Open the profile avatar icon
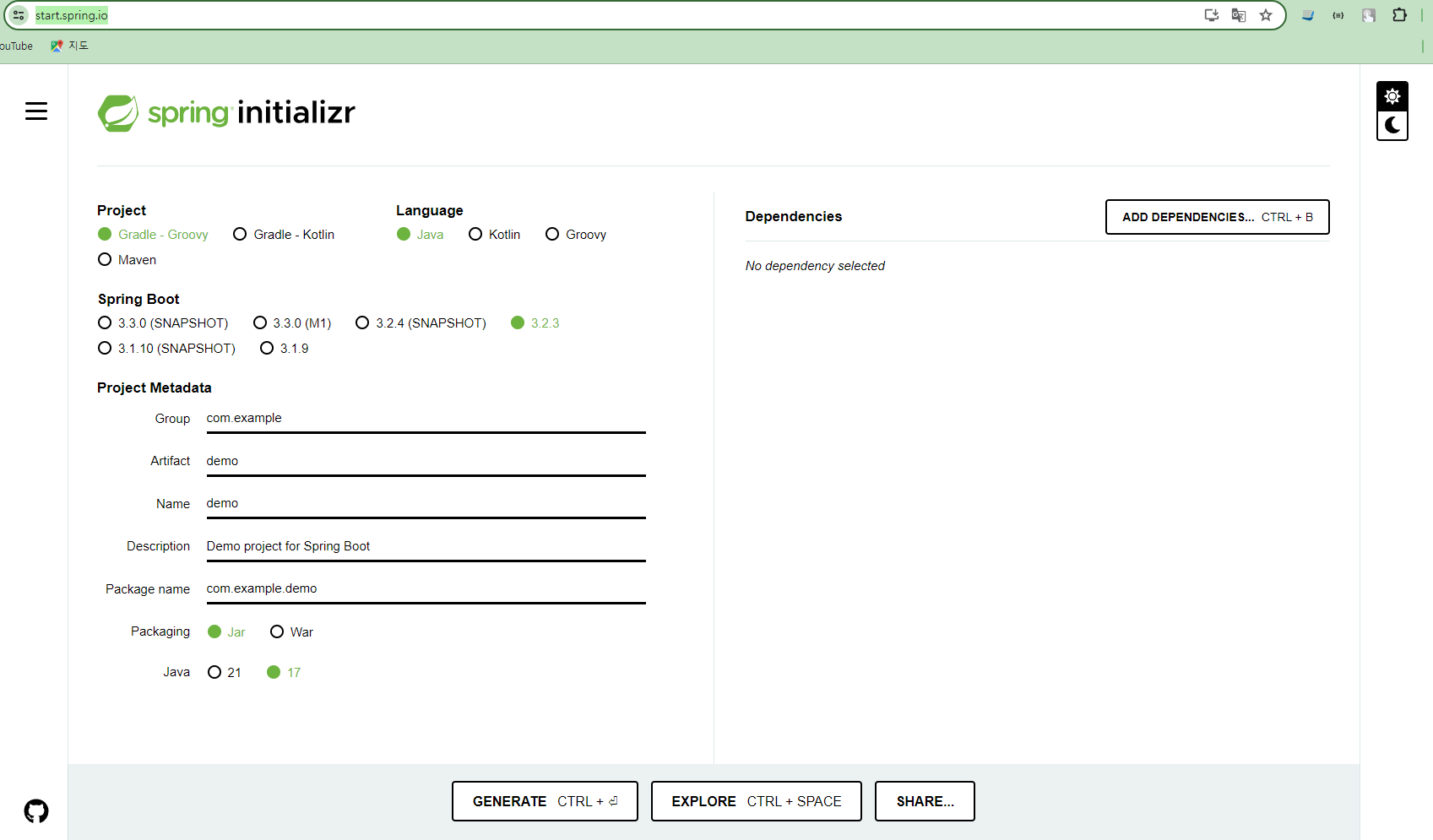Image resolution: width=1433 pixels, height=840 pixels. point(1369,15)
